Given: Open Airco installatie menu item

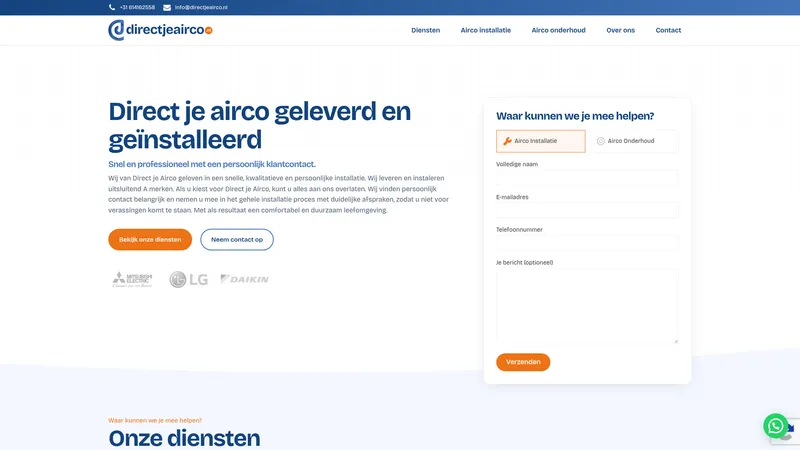Looking at the screenshot, I should (486, 30).
